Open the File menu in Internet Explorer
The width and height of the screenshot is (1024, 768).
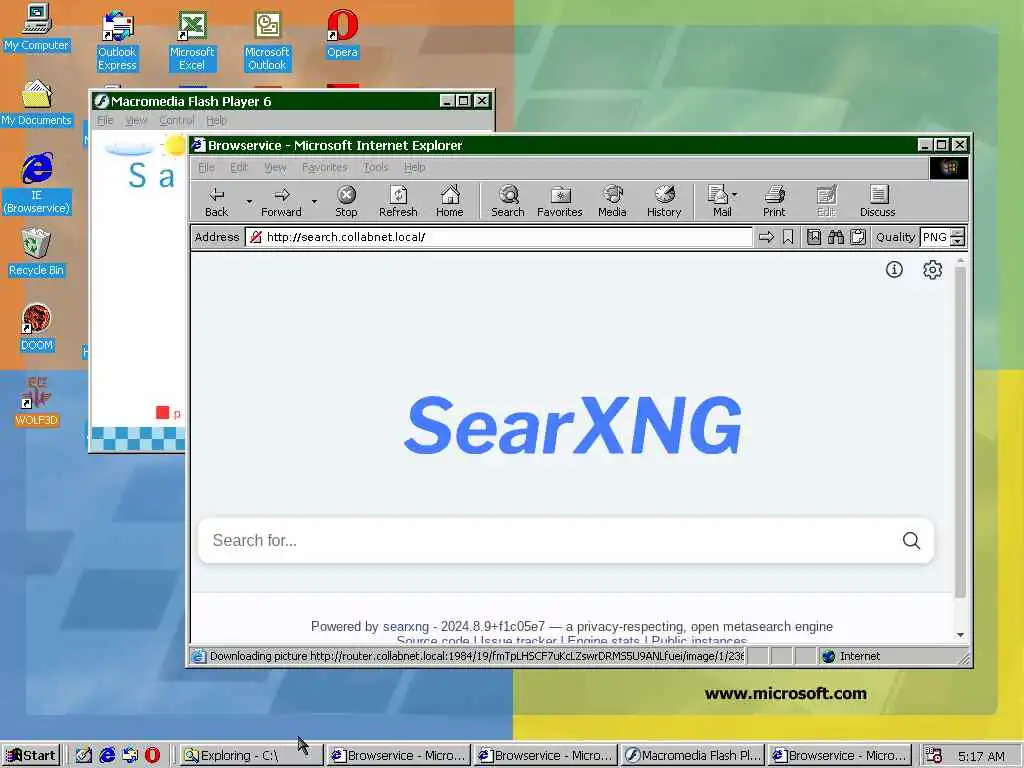click(206, 167)
